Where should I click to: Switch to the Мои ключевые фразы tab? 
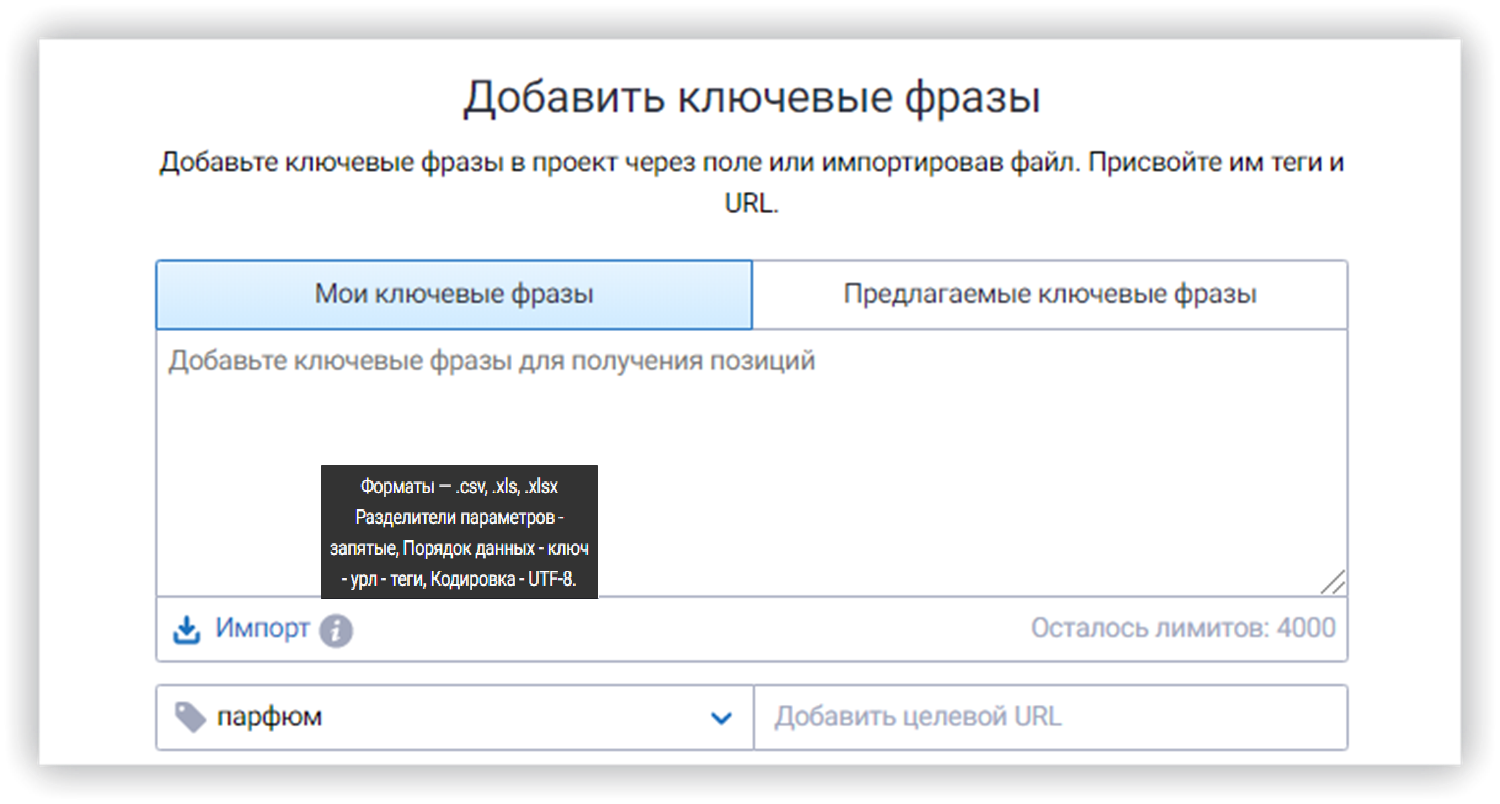454,294
